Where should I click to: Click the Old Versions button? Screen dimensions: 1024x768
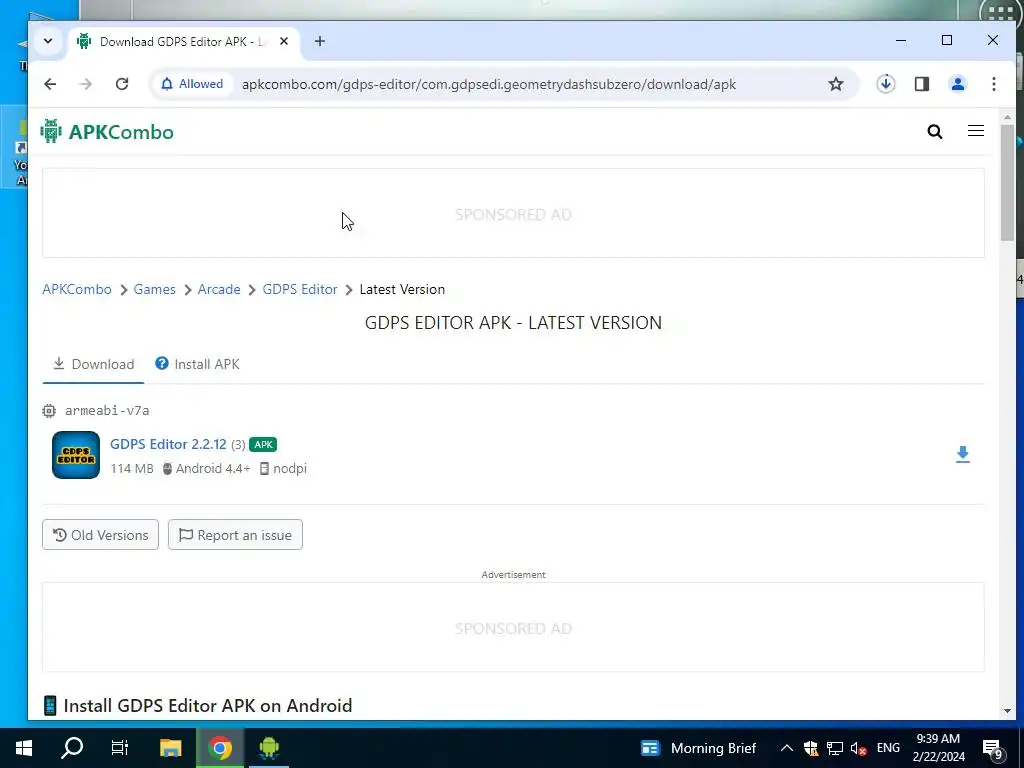101,535
